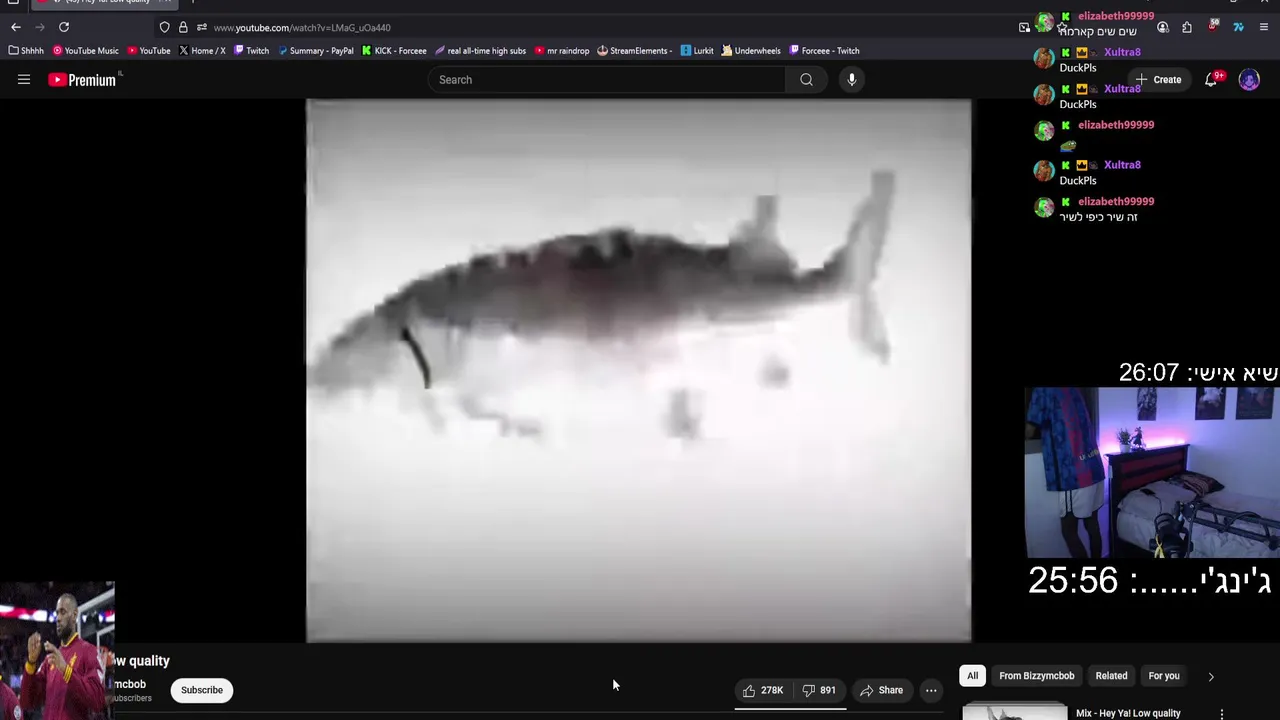This screenshot has width=1280, height=720.
Task: Open the browser profile account icon
Action: (x=1163, y=27)
